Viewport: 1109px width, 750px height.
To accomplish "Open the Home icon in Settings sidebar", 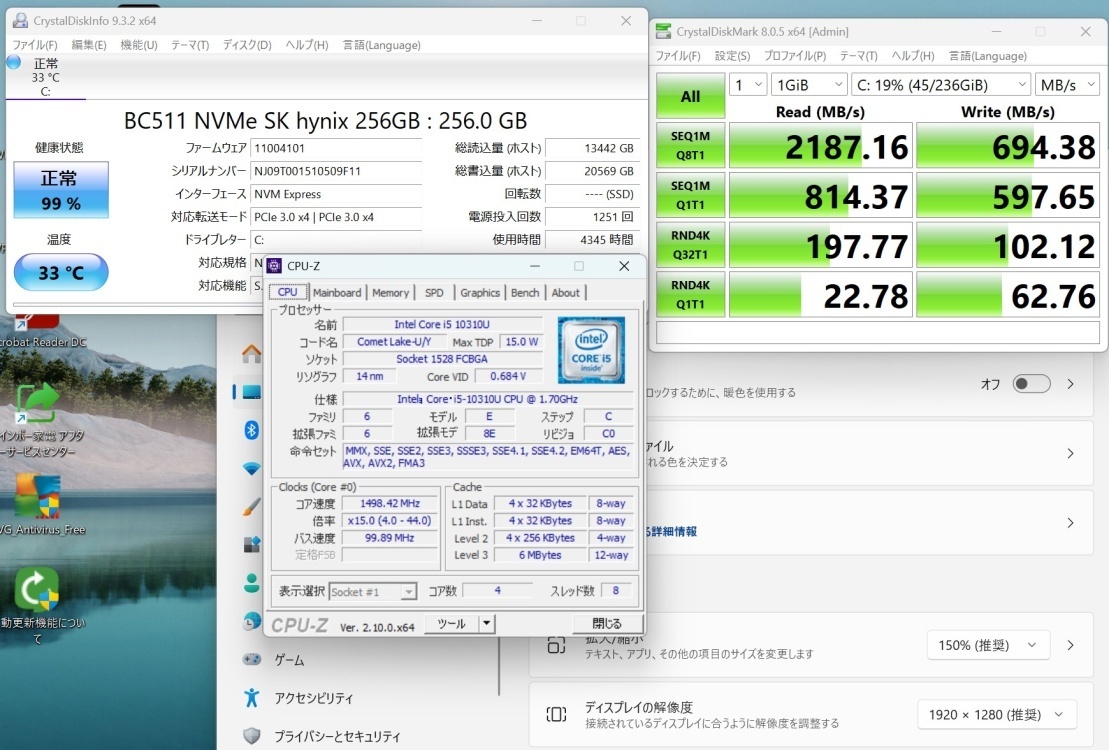I will click(x=252, y=354).
